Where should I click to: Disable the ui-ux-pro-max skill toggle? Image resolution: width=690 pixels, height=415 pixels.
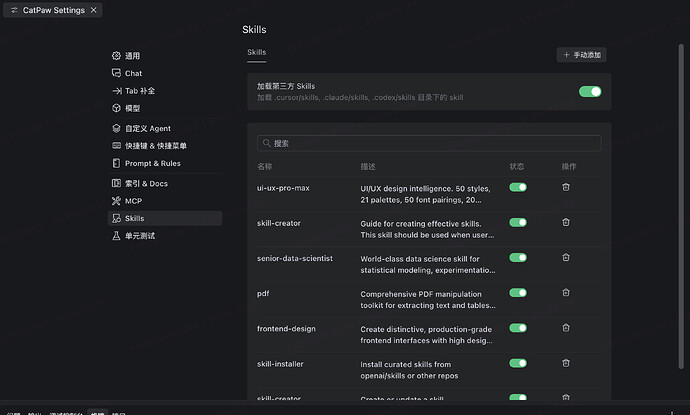point(518,187)
